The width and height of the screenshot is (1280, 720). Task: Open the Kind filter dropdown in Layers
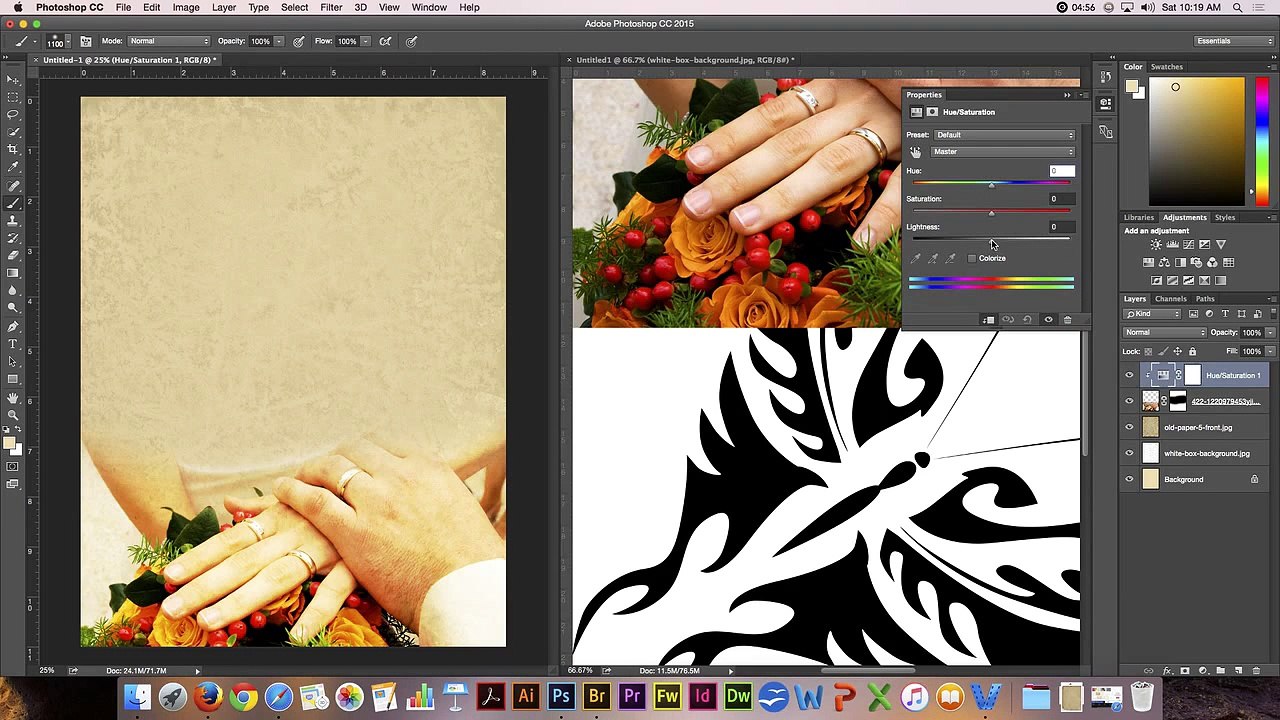[x=1153, y=314]
